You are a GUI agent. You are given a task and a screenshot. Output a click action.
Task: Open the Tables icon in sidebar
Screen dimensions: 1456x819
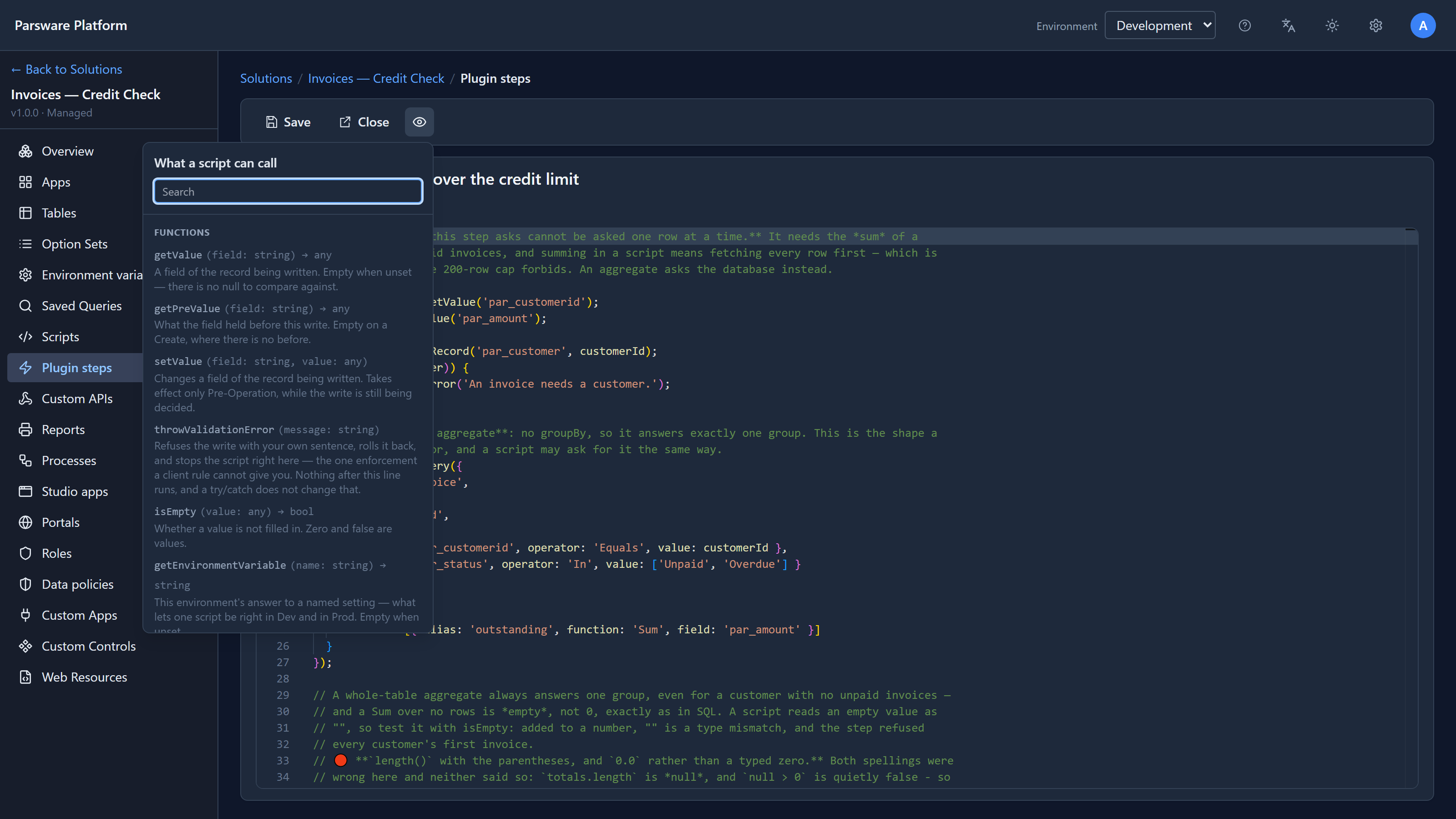coord(25,213)
